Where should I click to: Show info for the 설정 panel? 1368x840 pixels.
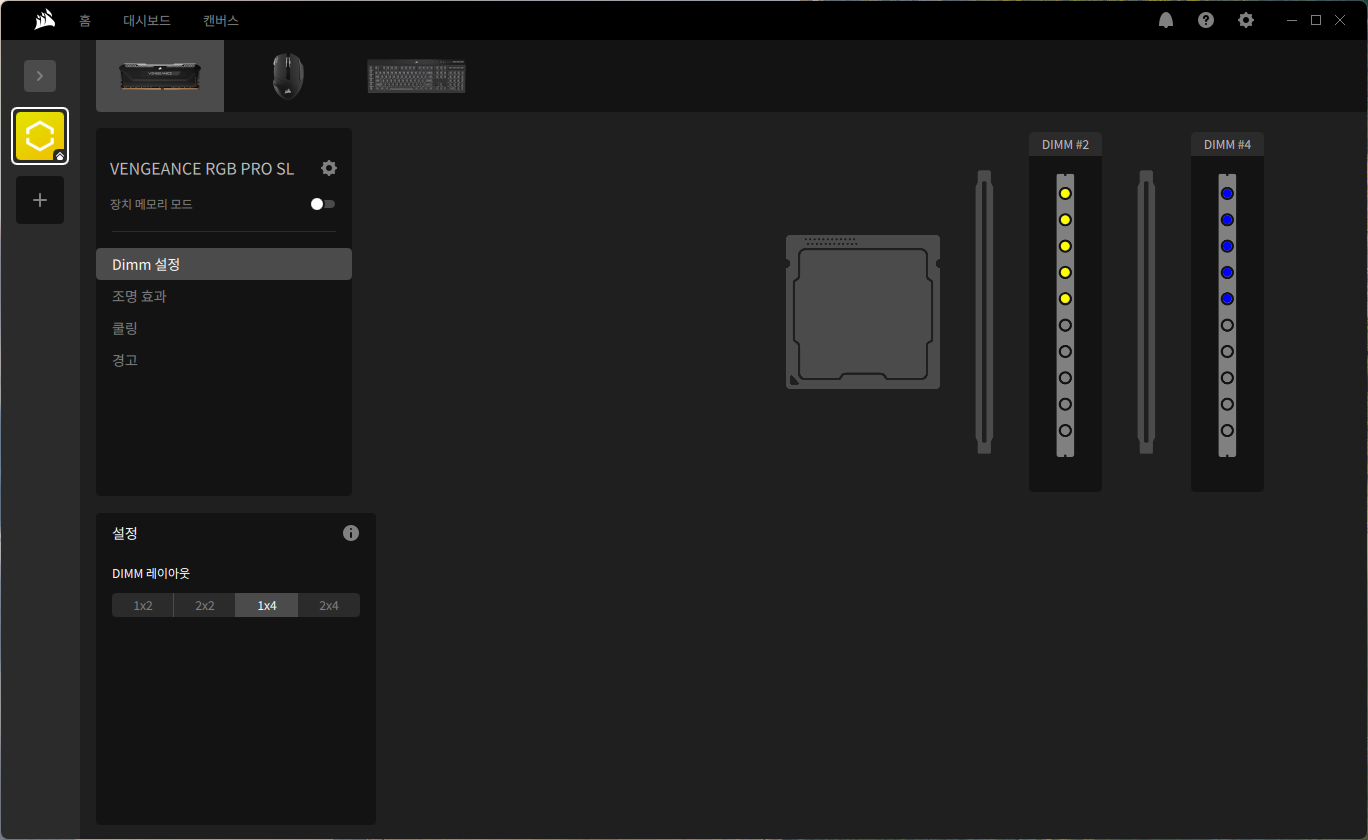(351, 533)
